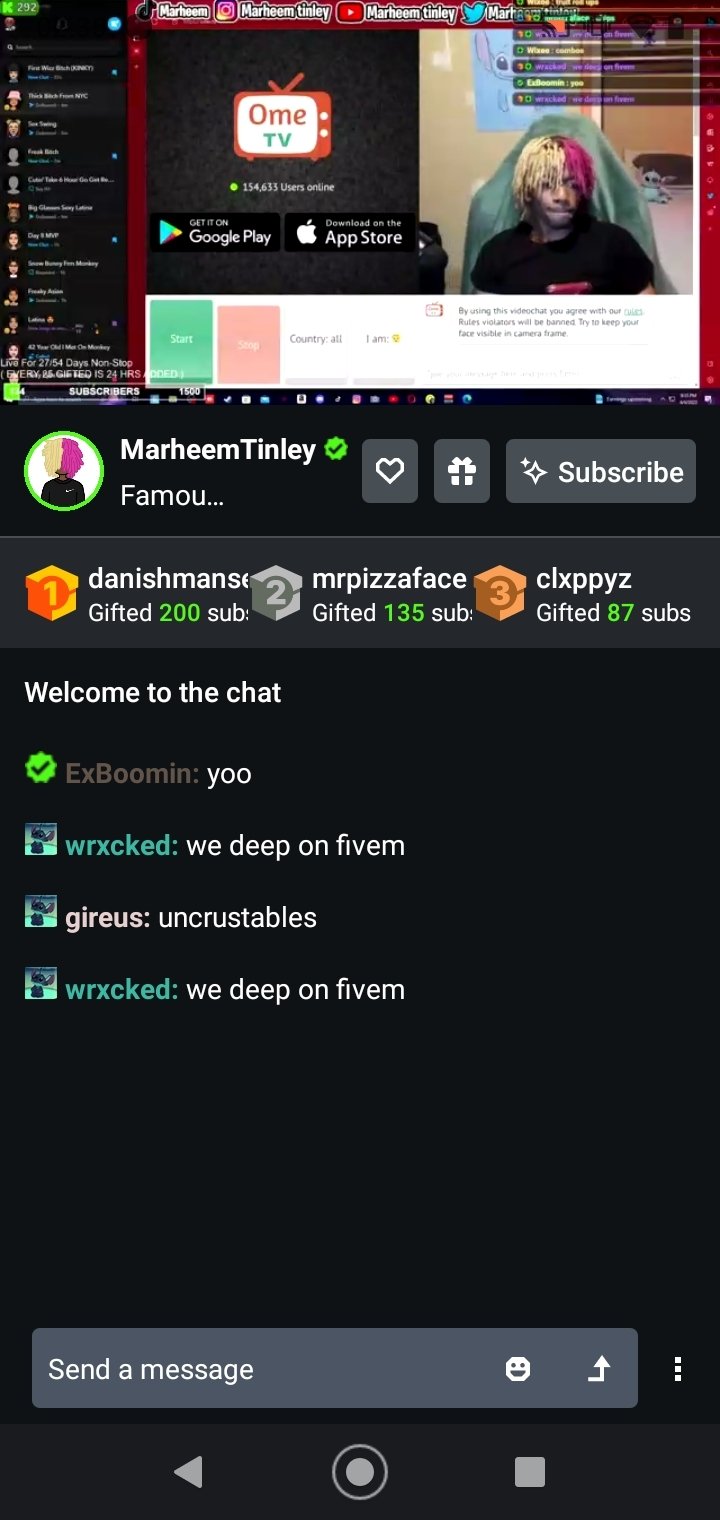Tap the last wrxcked chat username
Screen dimensions: 720x1520
122,989
